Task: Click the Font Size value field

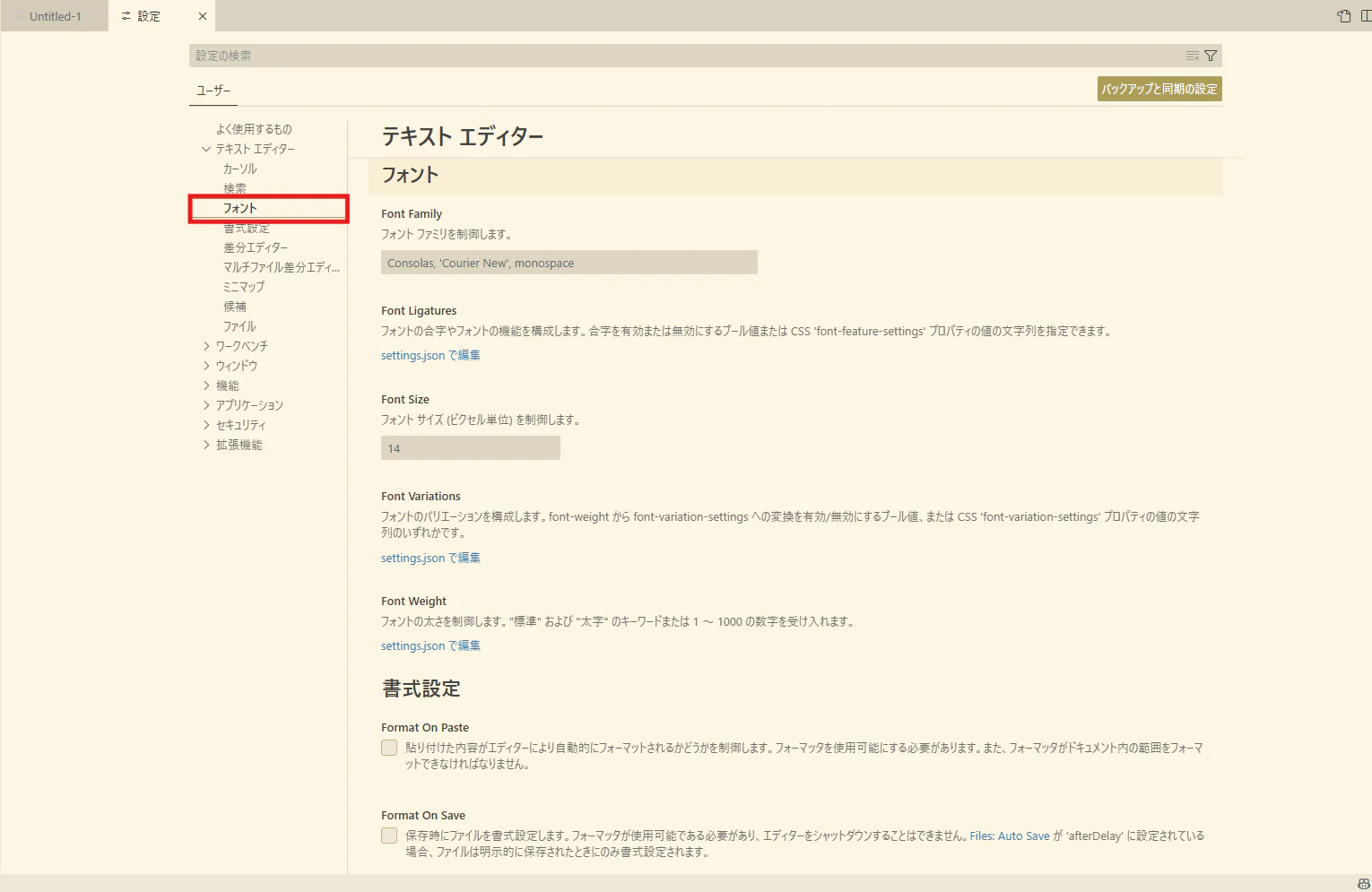Action: [471, 448]
